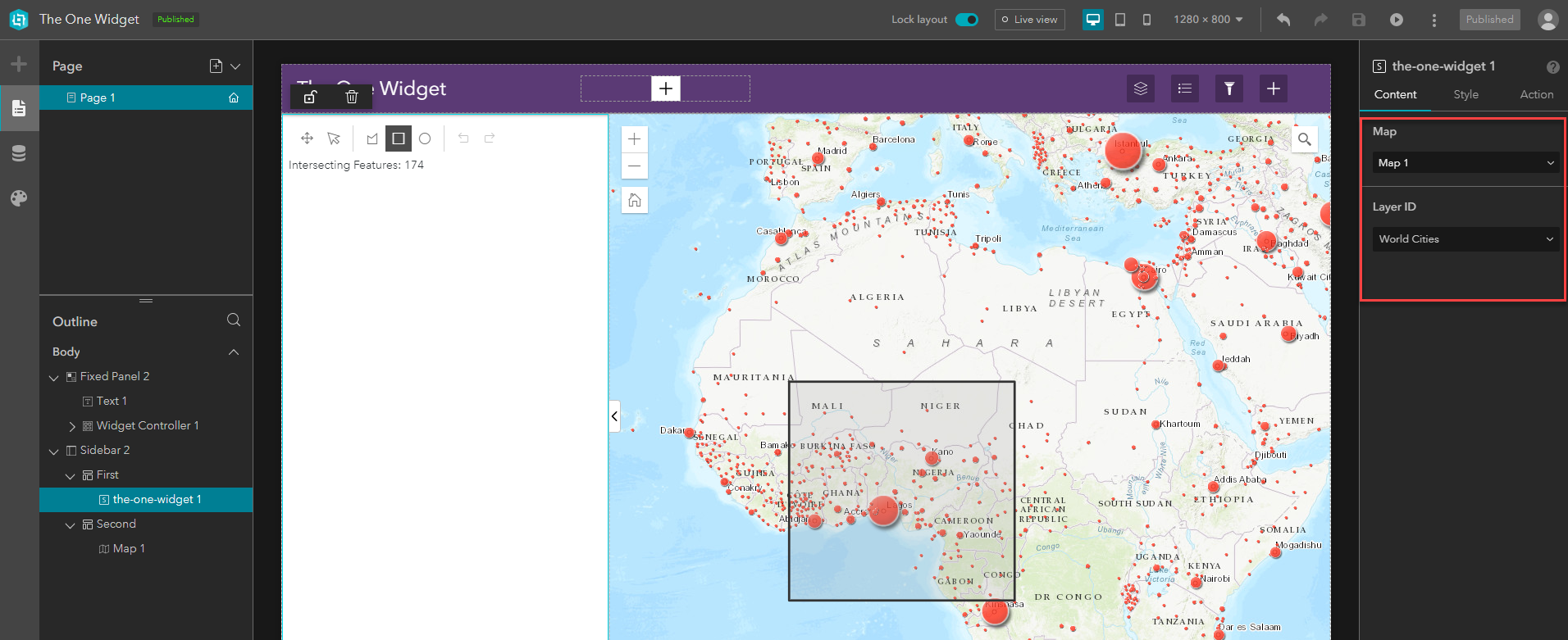Image resolution: width=1568 pixels, height=640 pixels.
Task: Add a widget to the controller
Action: tap(1274, 89)
